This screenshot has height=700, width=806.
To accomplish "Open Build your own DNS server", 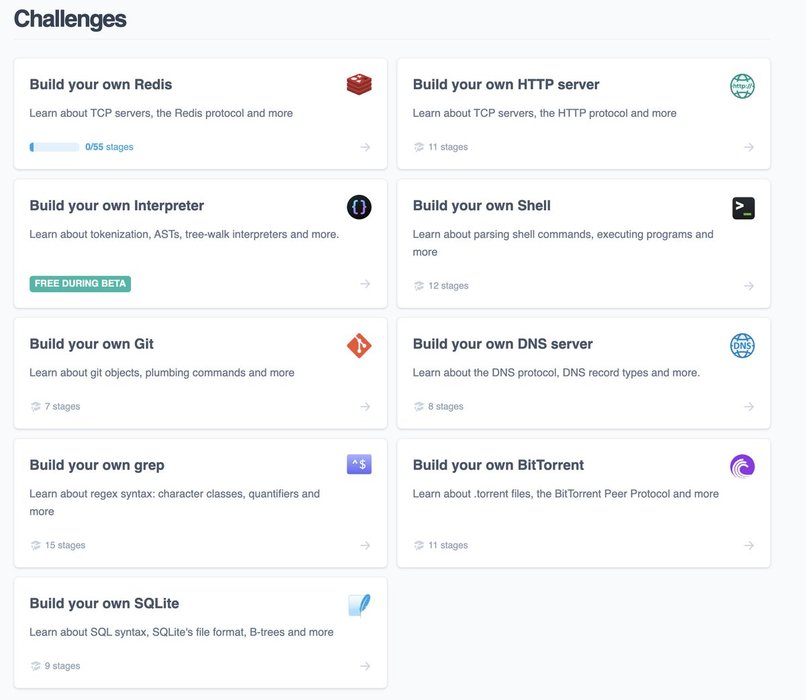I will point(503,344).
